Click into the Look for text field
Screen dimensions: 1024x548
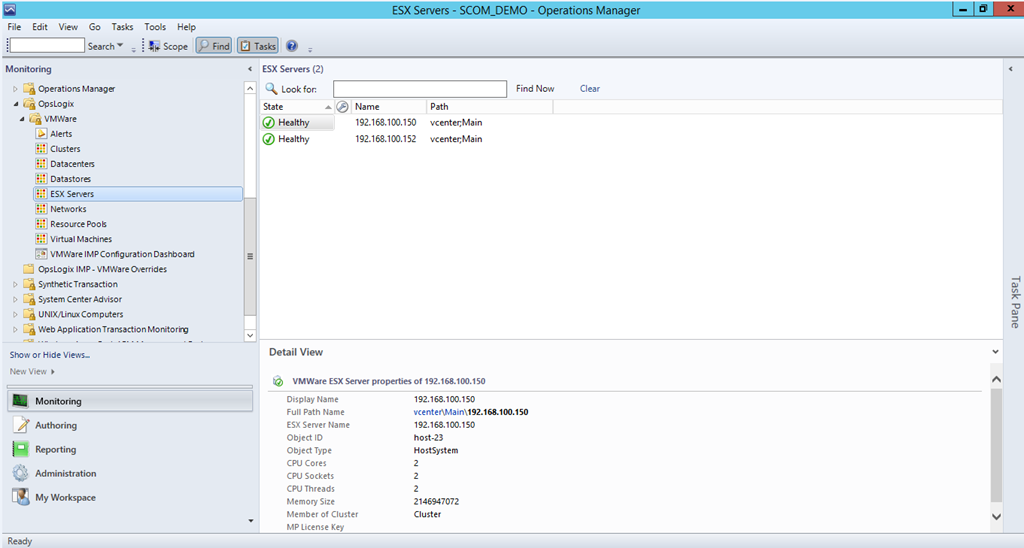point(419,89)
